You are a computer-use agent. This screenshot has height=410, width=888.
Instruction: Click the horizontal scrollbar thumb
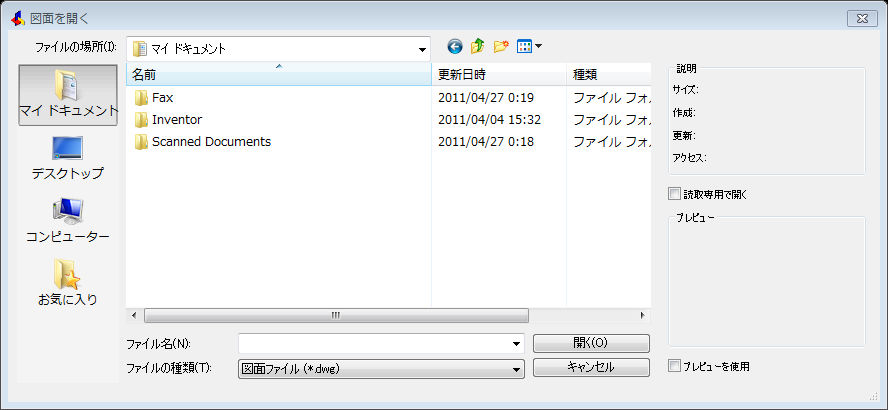pos(336,315)
